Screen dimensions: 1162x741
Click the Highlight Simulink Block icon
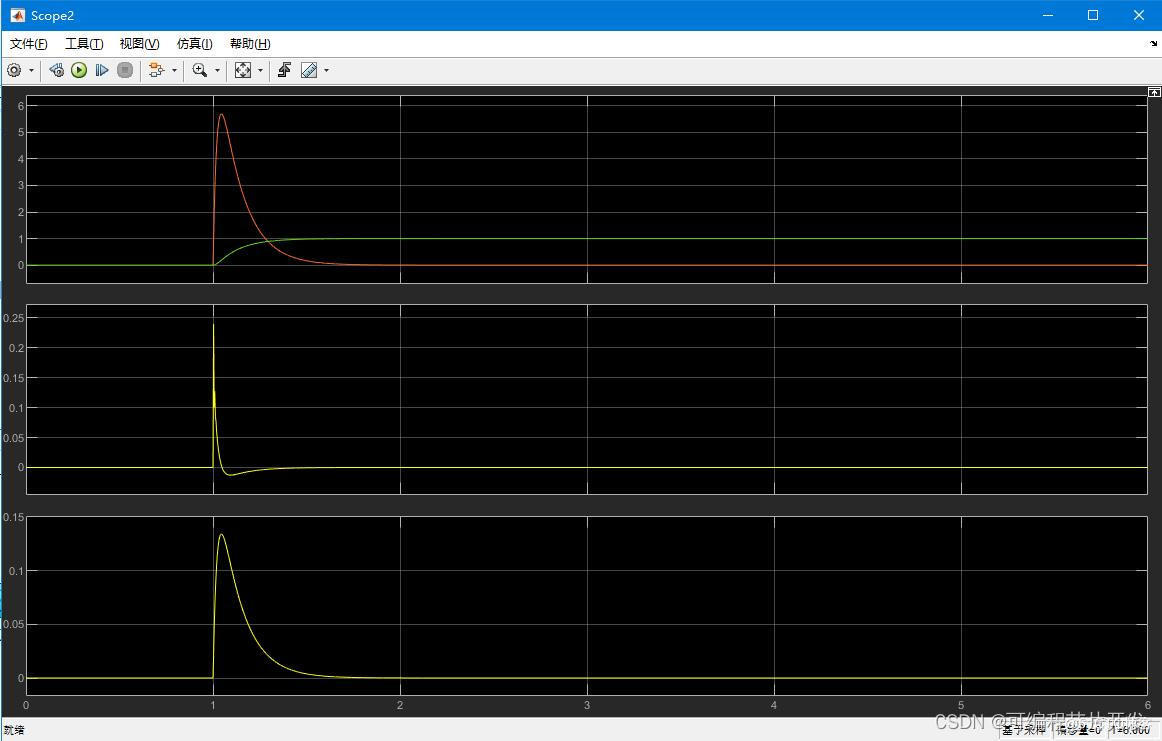point(156,70)
